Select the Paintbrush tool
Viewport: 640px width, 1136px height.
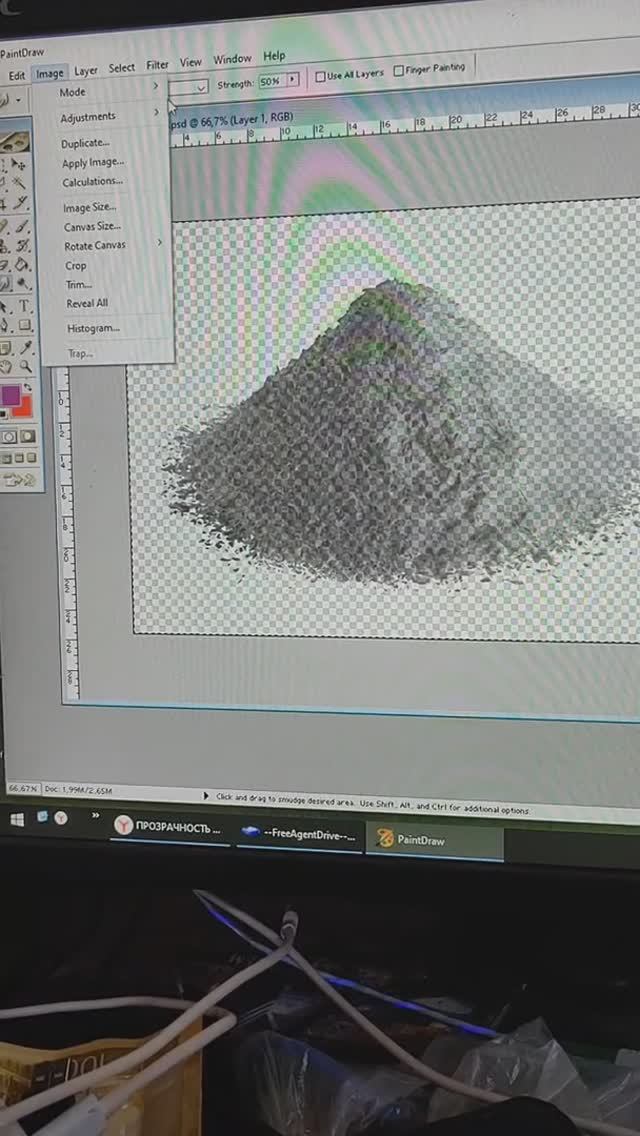tap(20, 227)
